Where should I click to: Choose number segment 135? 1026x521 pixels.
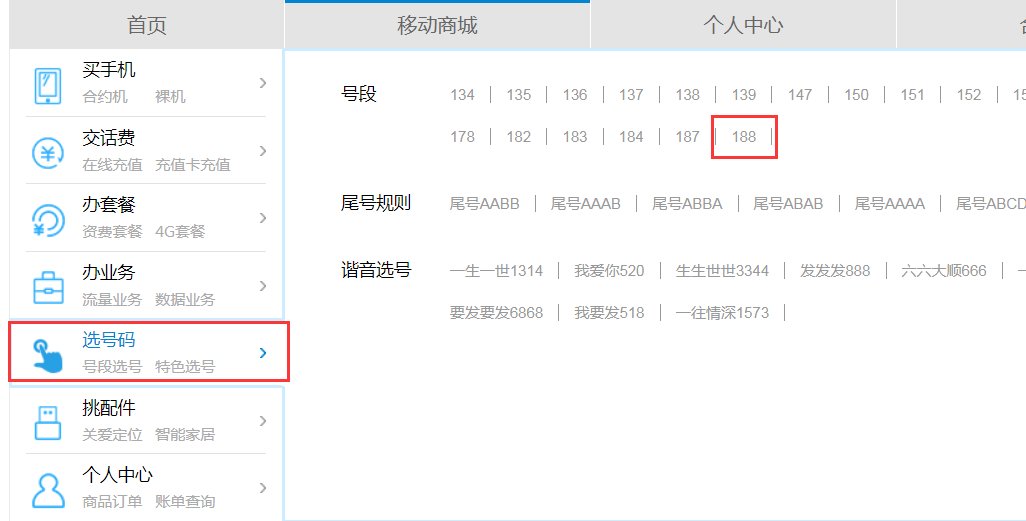coord(518,95)
